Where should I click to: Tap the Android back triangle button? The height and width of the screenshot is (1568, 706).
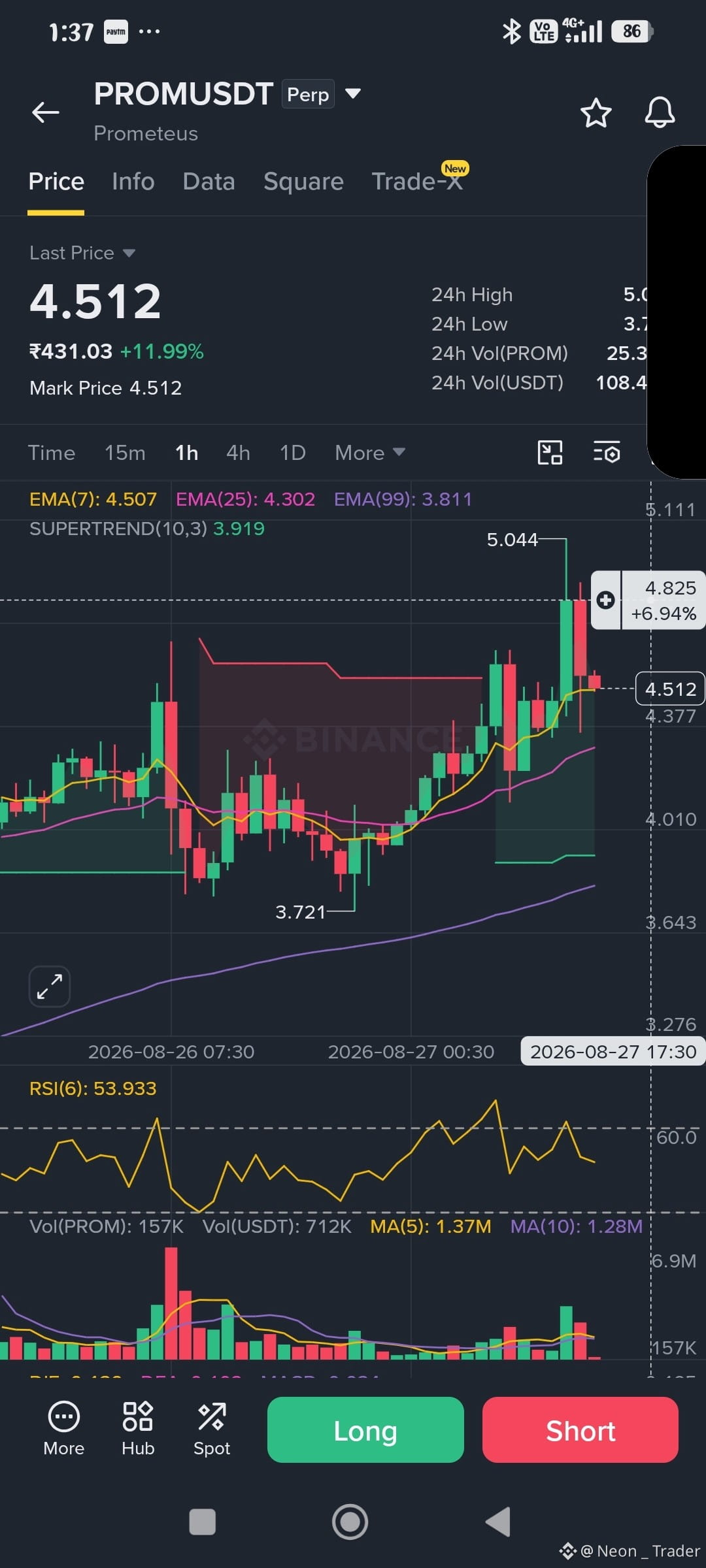pyautogui.click(x=498, y=1522)
